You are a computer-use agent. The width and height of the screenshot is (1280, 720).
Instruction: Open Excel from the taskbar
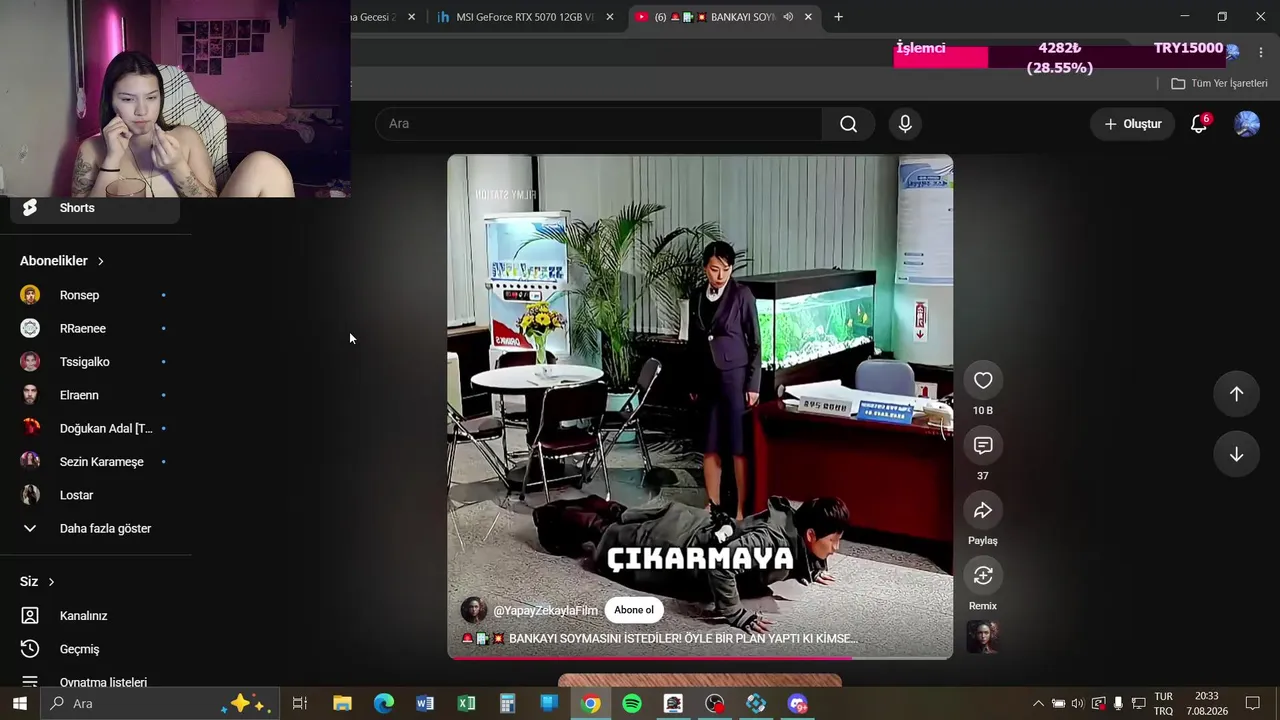pyautogui.click(x=466, y=704)
